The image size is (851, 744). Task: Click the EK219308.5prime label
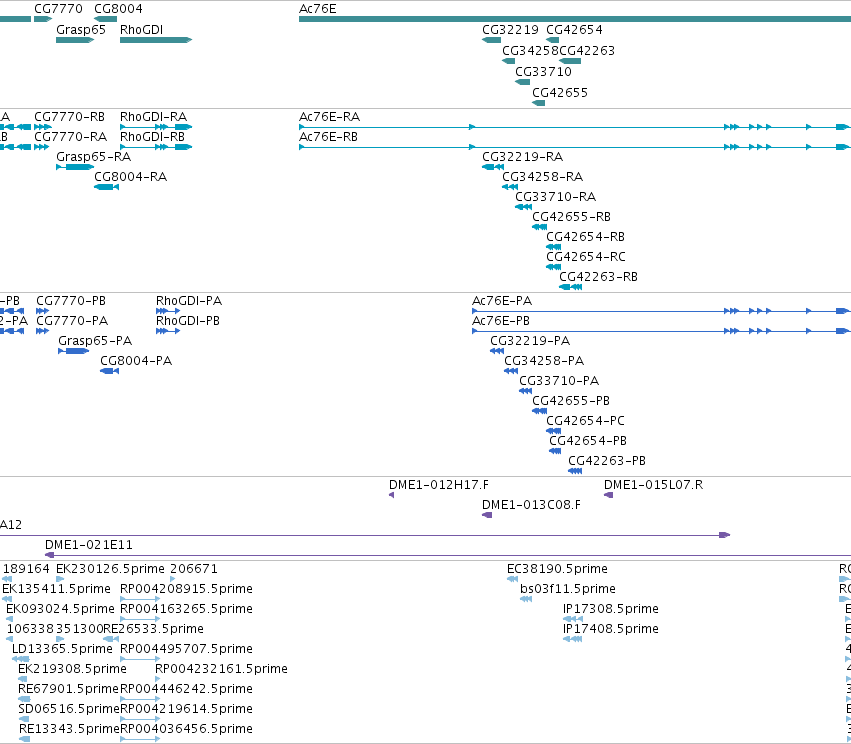[x=72, y=669]
